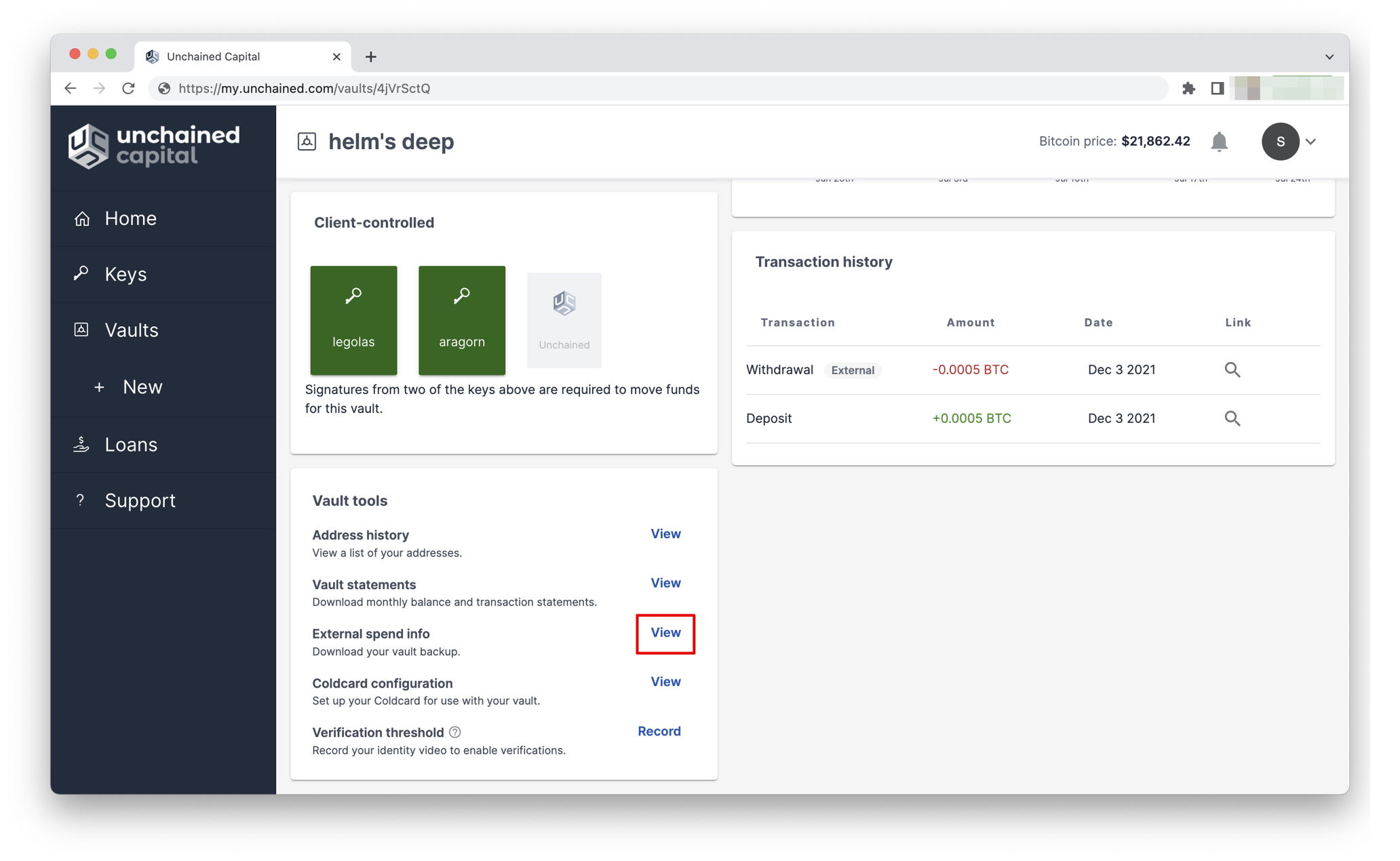Open the Home section via its house icon

[x=81, y=218]
